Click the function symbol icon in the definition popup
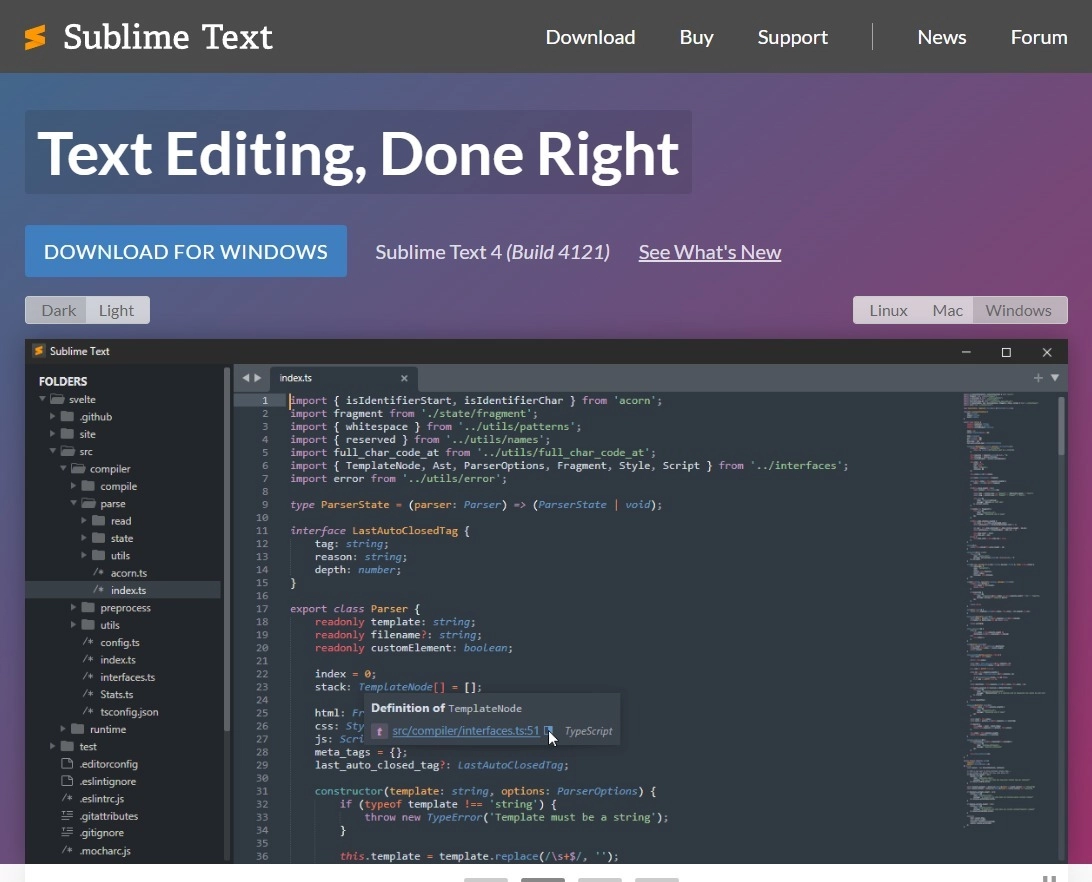 point(380,732)
